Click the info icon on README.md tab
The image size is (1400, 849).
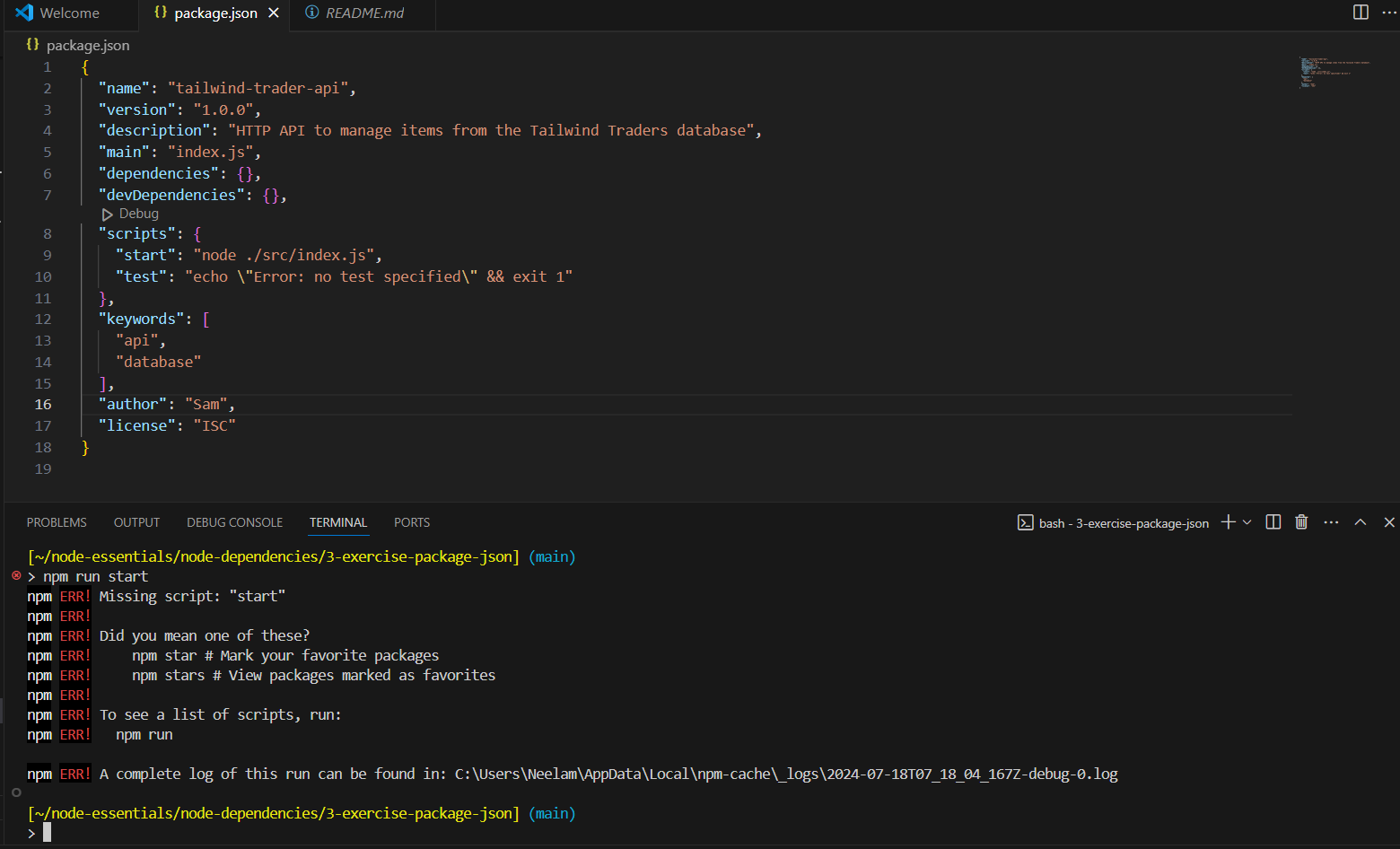(311, 13)
